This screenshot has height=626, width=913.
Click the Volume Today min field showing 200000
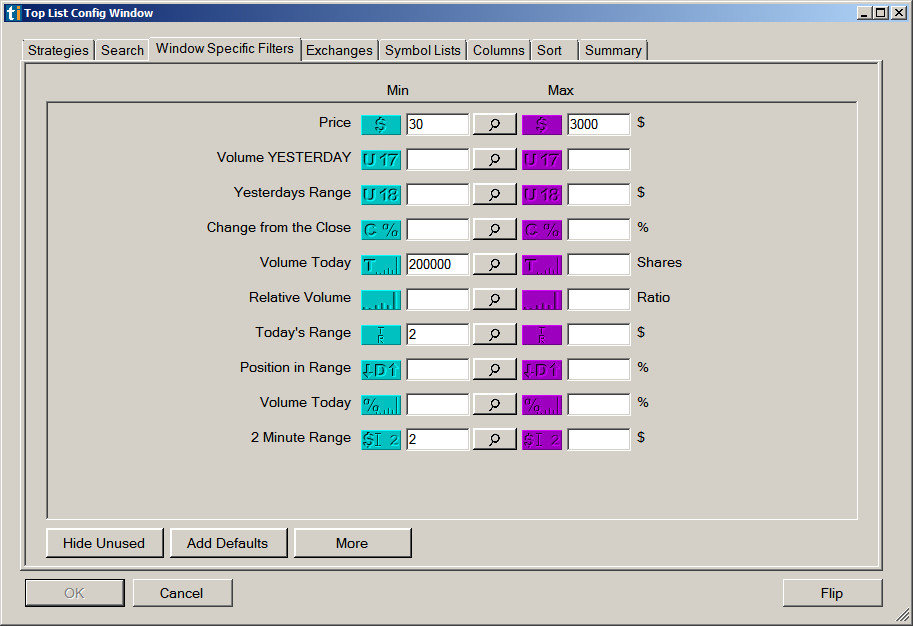(x=437, y=264)
